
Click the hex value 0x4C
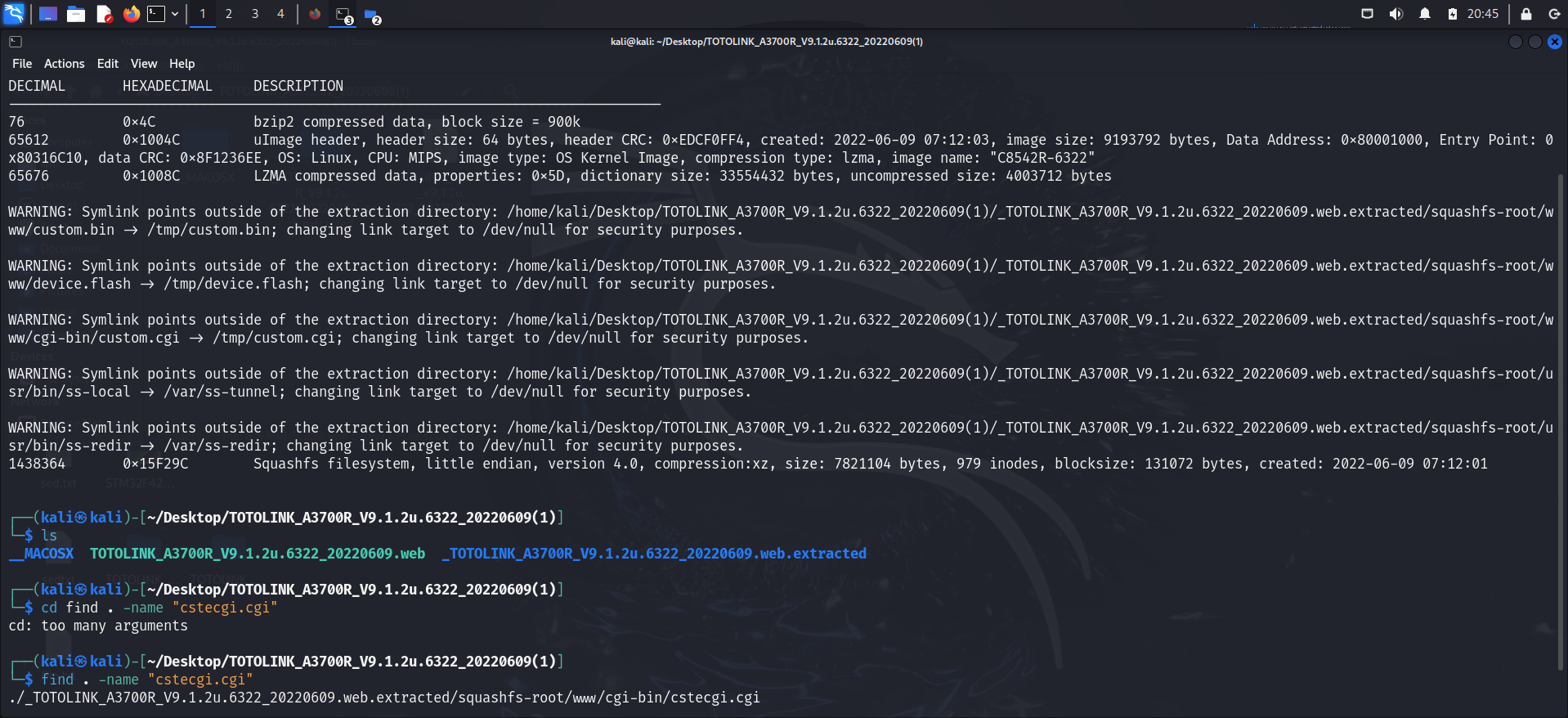139,122
